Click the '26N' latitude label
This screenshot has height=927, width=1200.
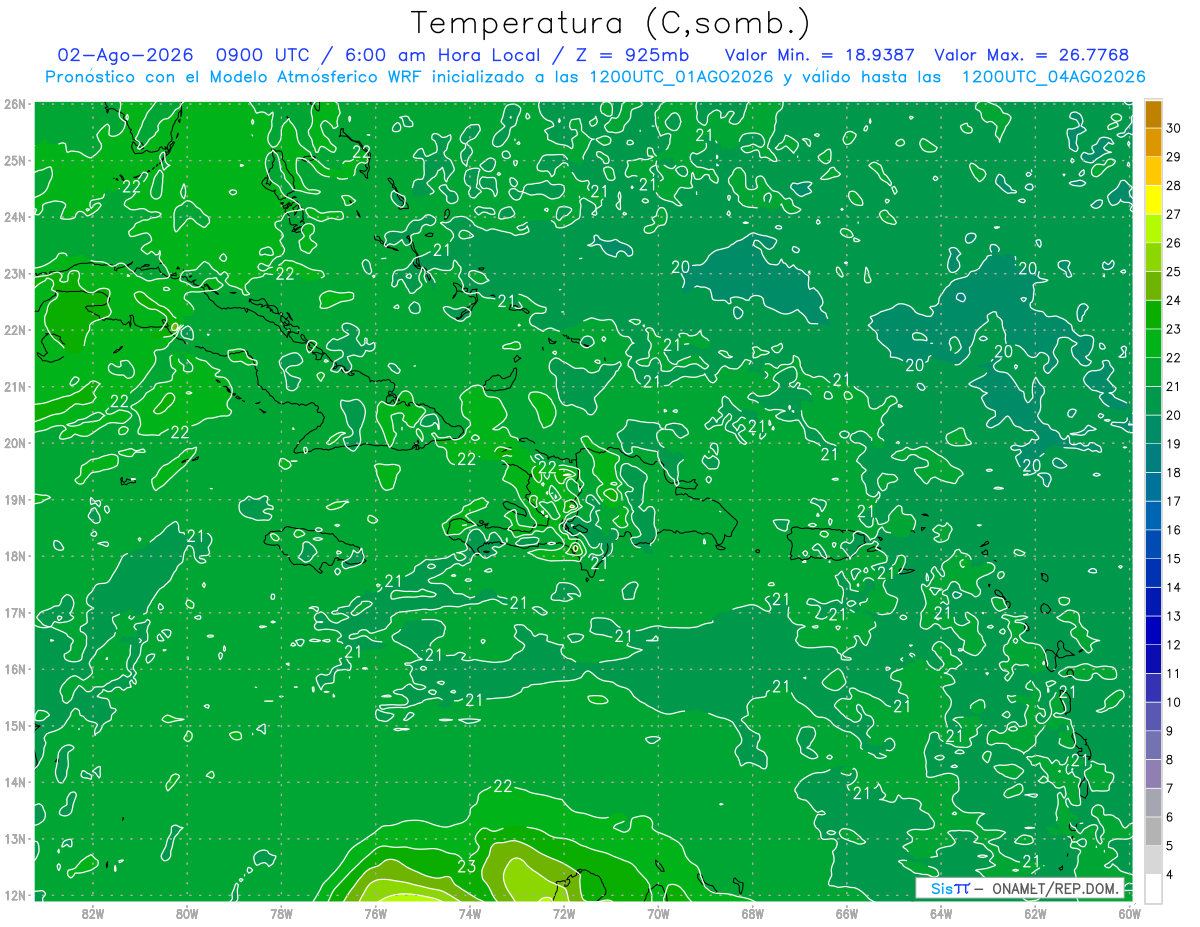click(15, 104)
